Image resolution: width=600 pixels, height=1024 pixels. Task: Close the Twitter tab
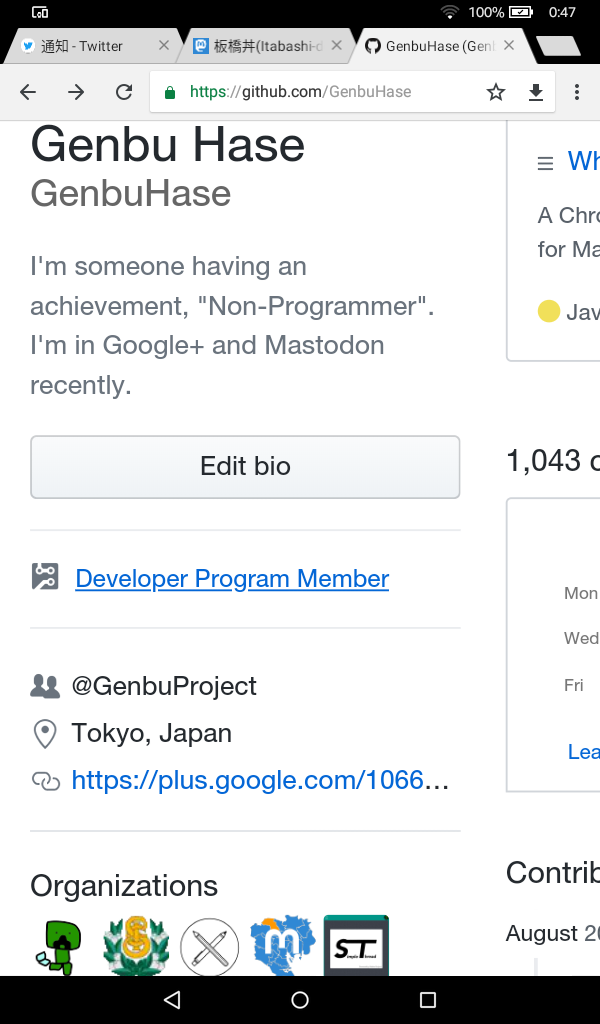(x=164, y=46)
